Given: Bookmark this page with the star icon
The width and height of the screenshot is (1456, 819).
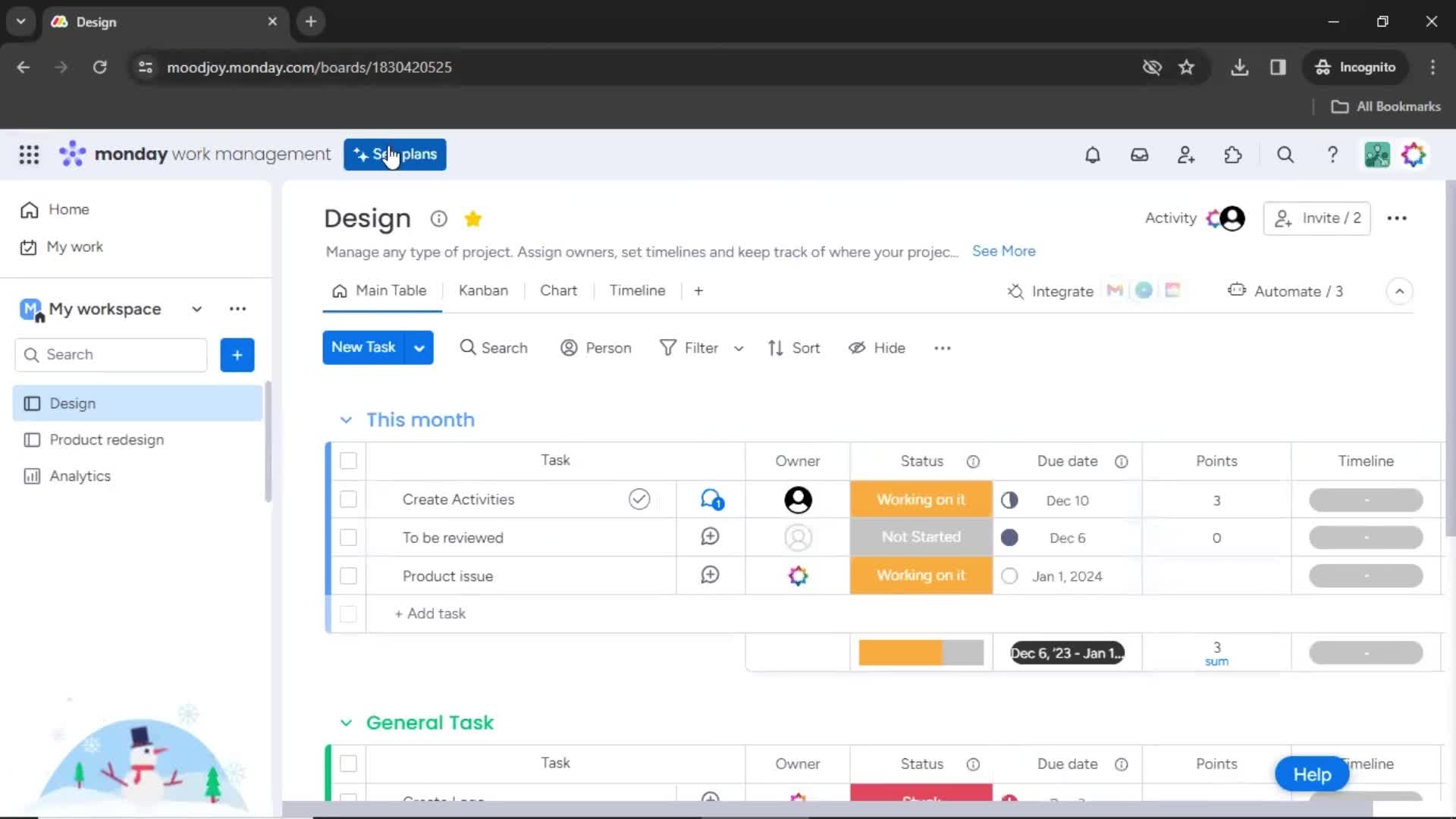Looking at the screenshot, I should tap(1187, 67).
